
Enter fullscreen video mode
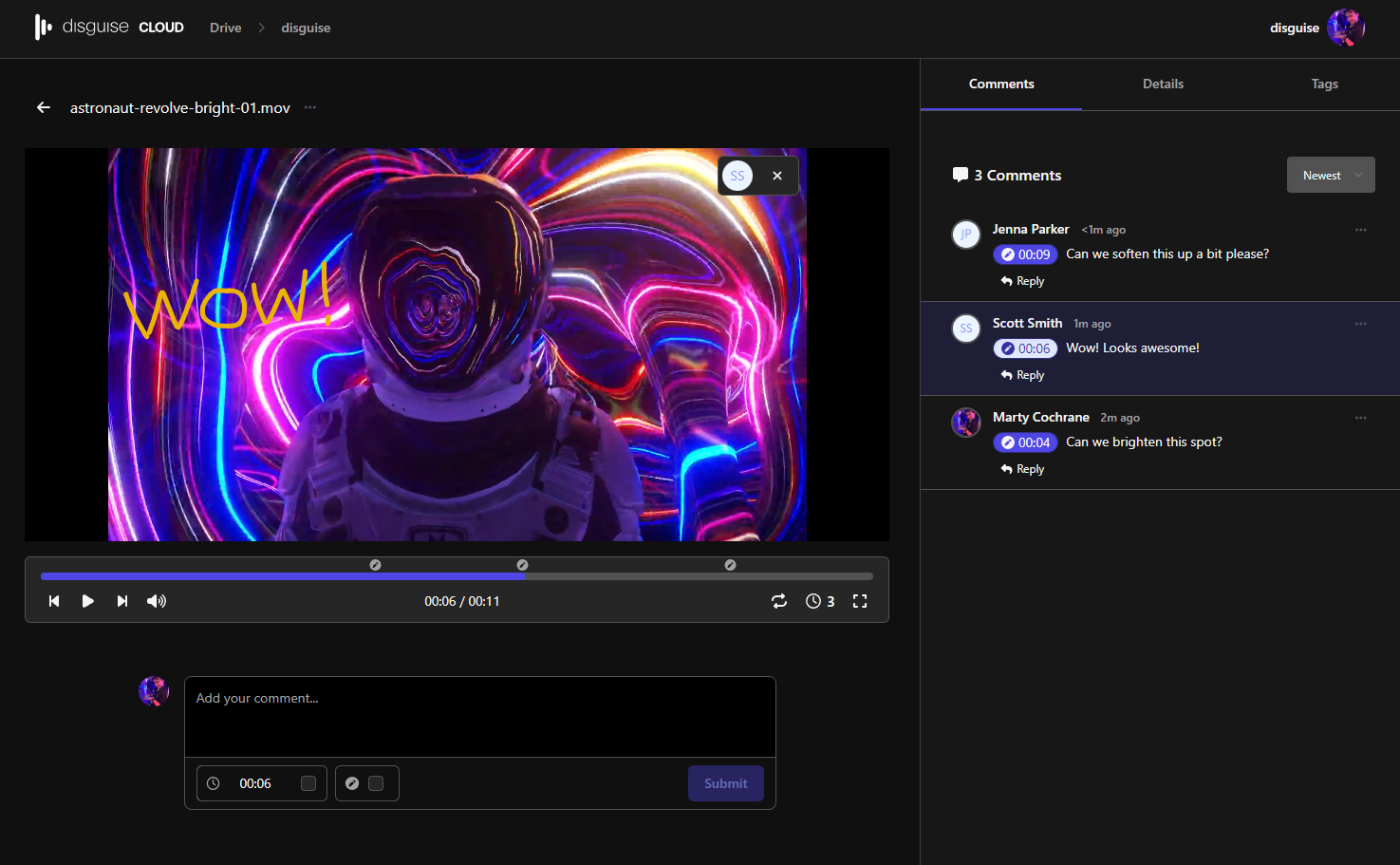[860, 601]
